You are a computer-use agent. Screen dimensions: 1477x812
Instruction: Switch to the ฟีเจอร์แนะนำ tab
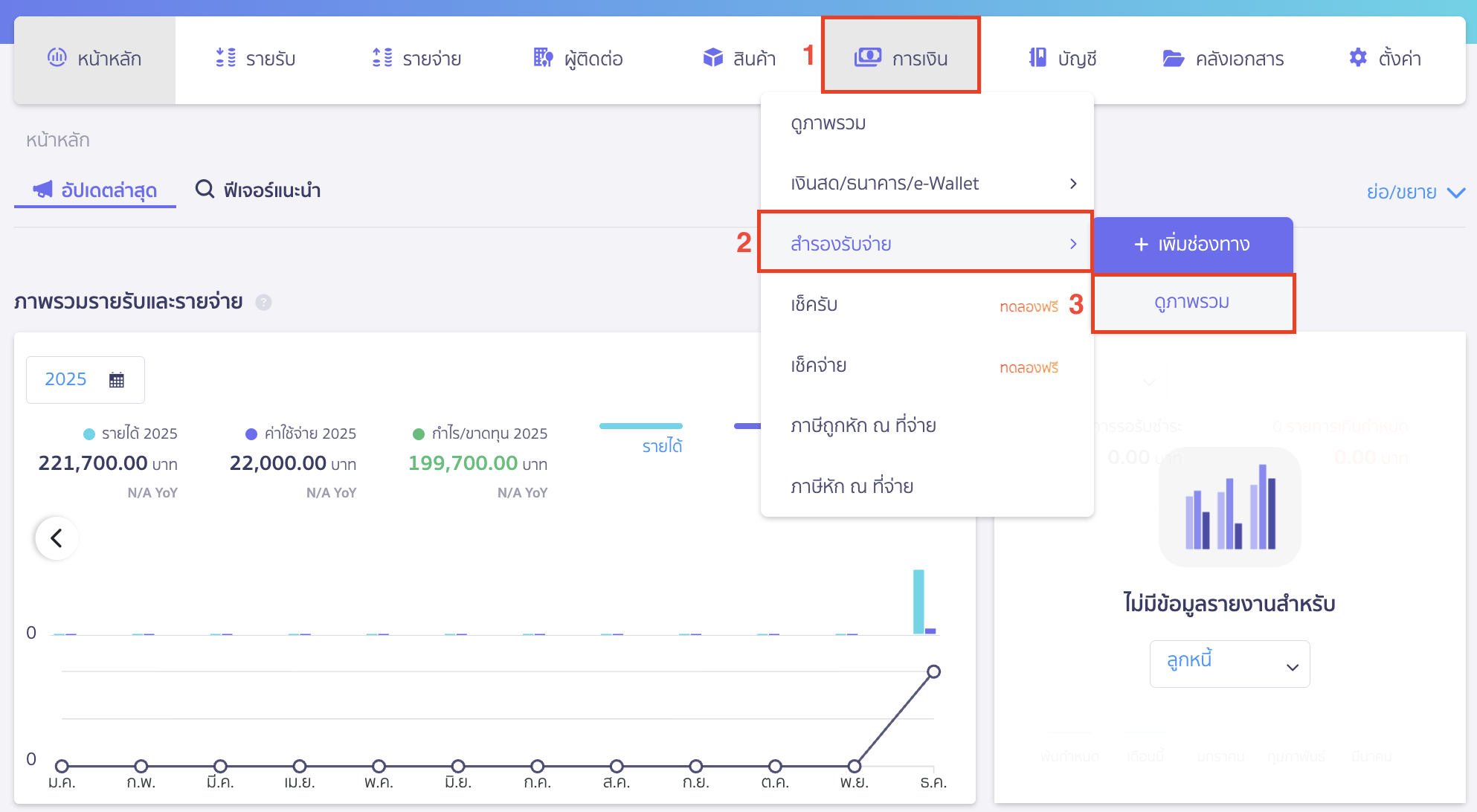click(x=258, y=190)
